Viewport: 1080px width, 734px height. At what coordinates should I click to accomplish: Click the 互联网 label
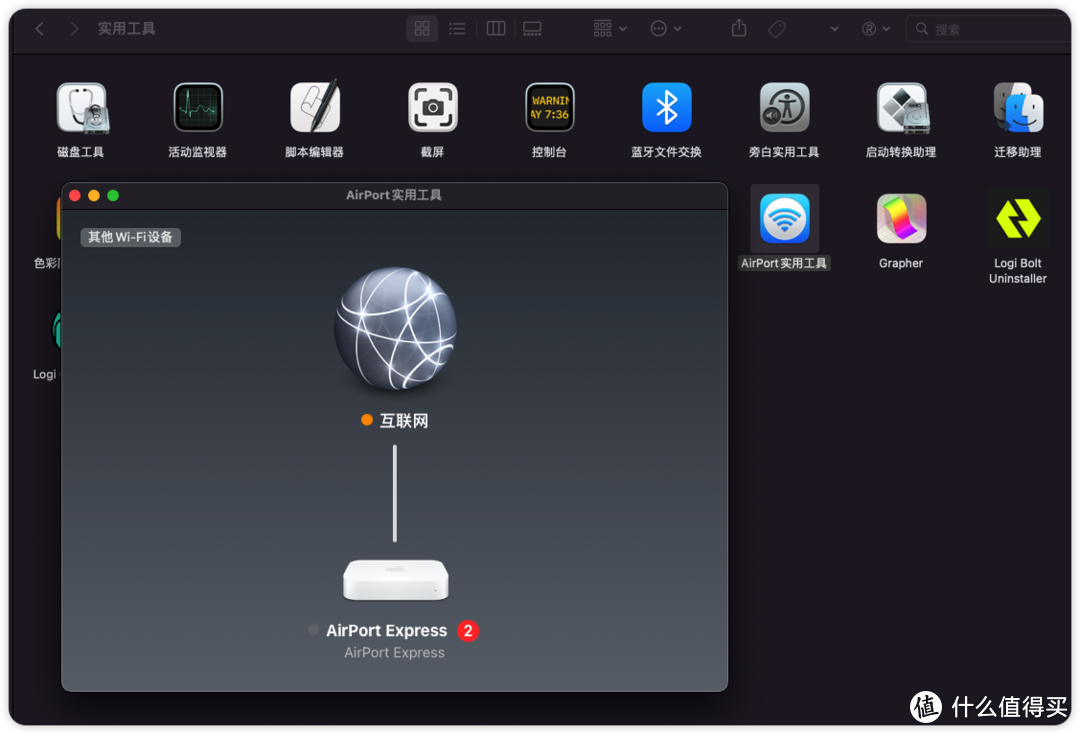(x=404, y=420)
